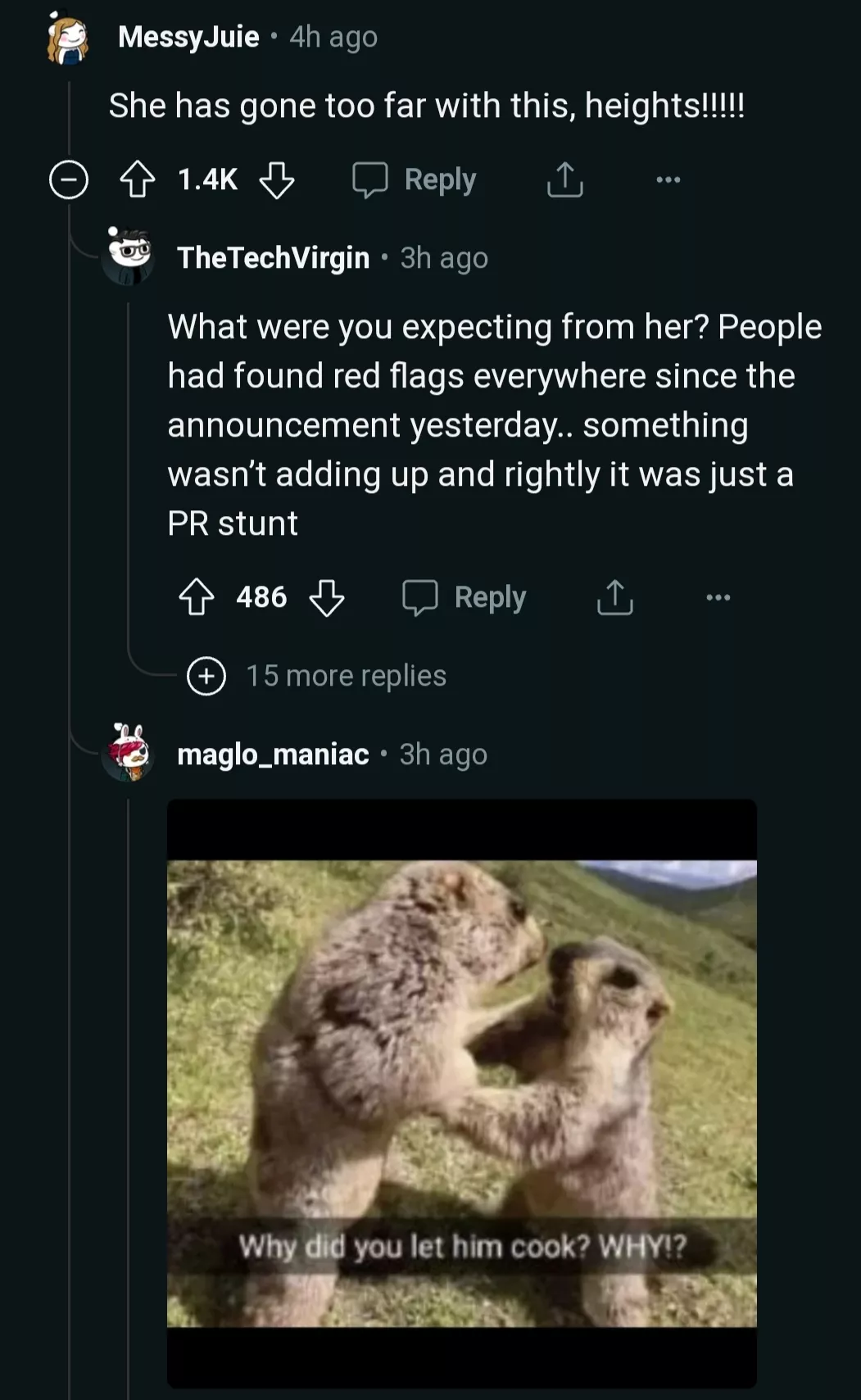Tap MessyJuie's avatar image

(68, 39)
